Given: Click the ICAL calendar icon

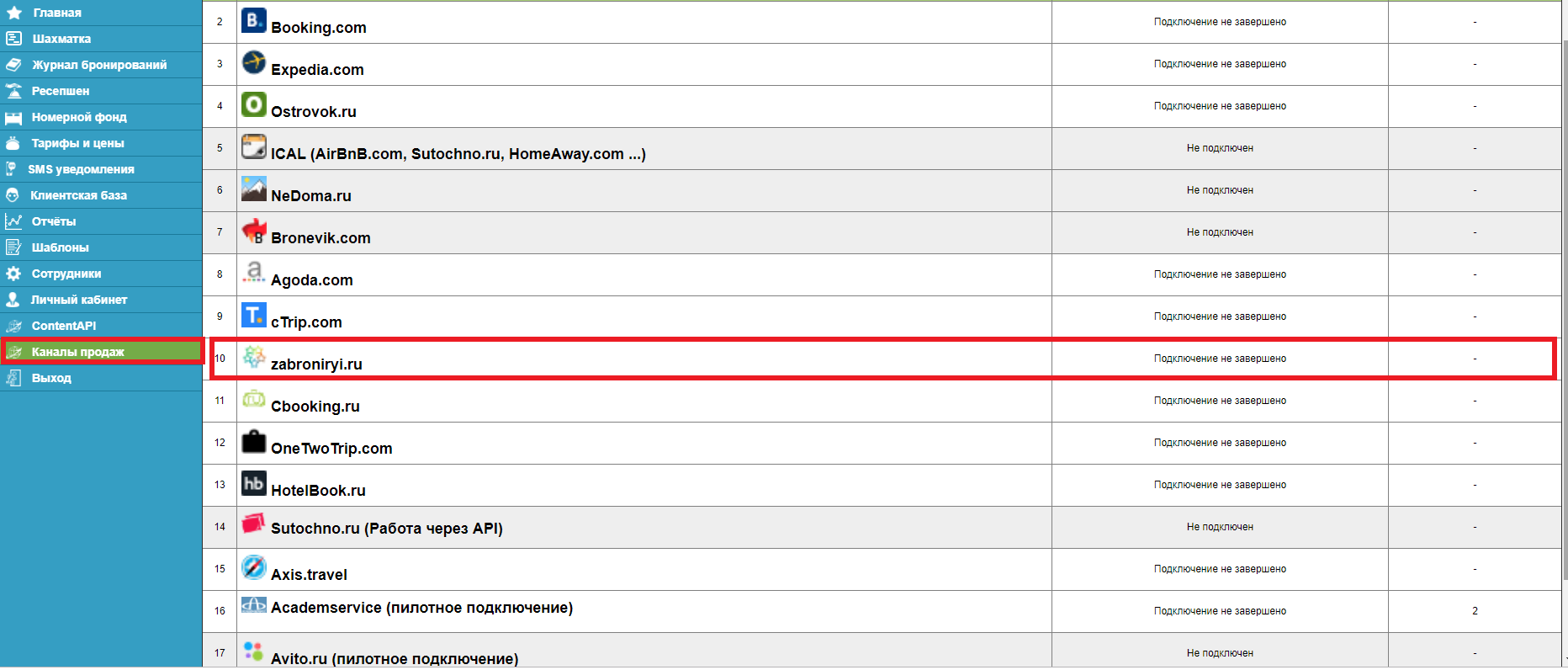Looking at the screenshot, I should coord(254,146).
